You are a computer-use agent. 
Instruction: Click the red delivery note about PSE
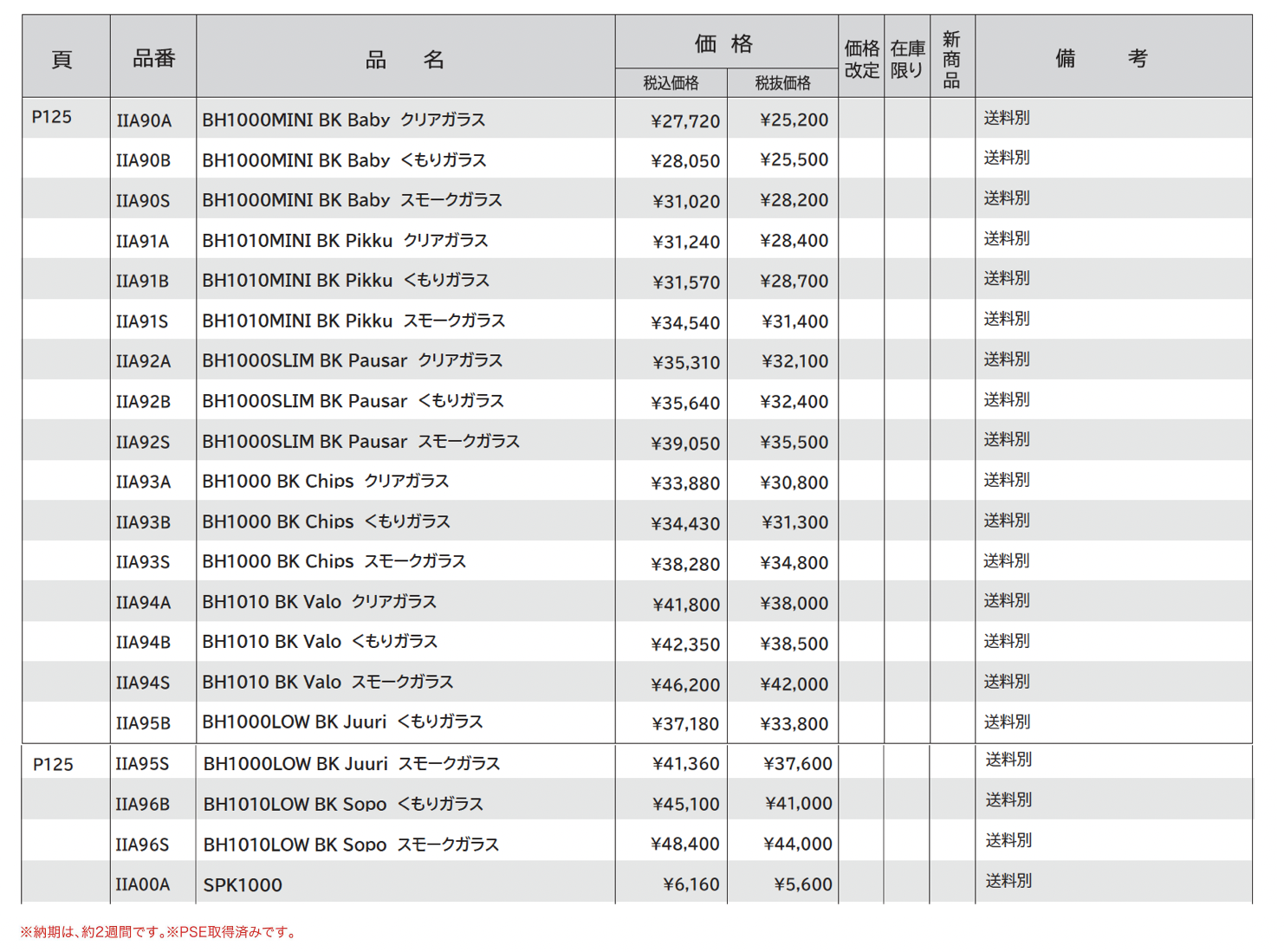(x=159, y=932)
